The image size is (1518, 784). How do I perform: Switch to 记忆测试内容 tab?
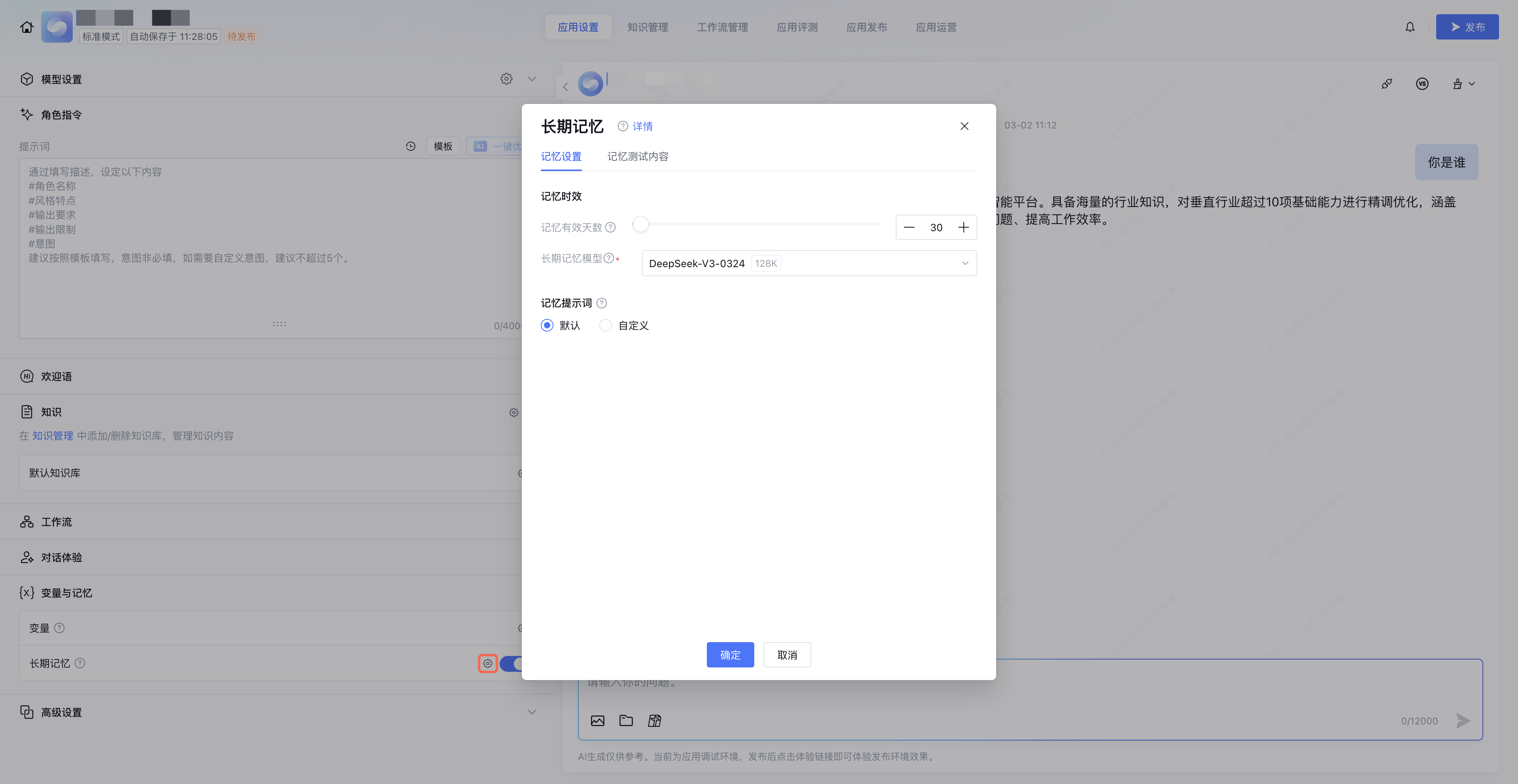pyautogui.click(x=638, y=157)
